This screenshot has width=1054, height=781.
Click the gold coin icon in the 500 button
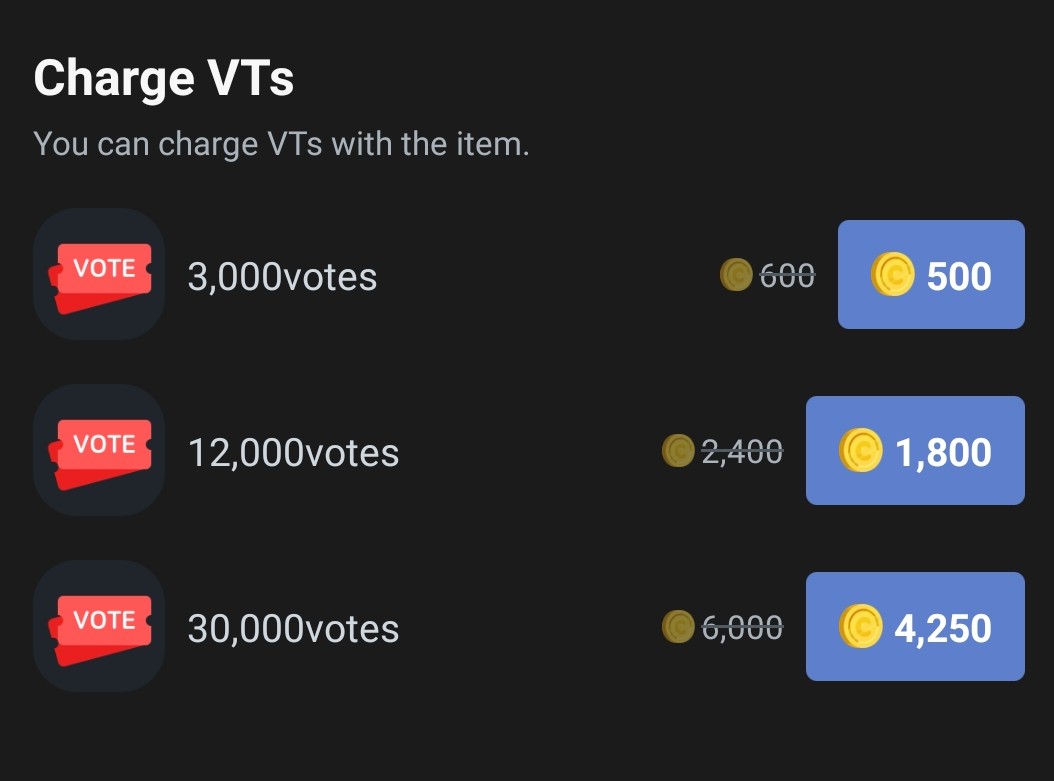892,275
